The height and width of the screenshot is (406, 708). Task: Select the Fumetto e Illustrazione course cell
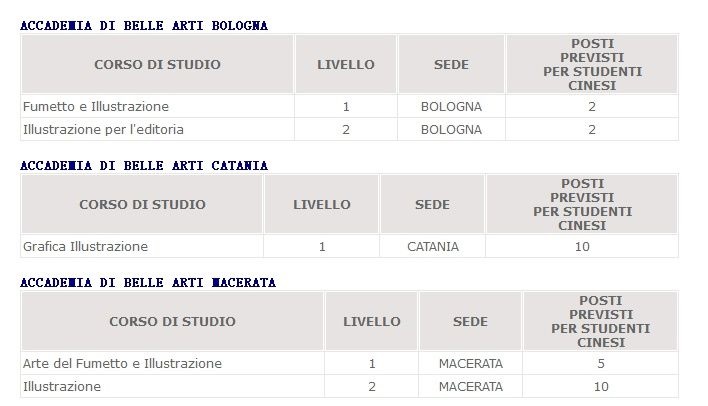coord(96,106)
